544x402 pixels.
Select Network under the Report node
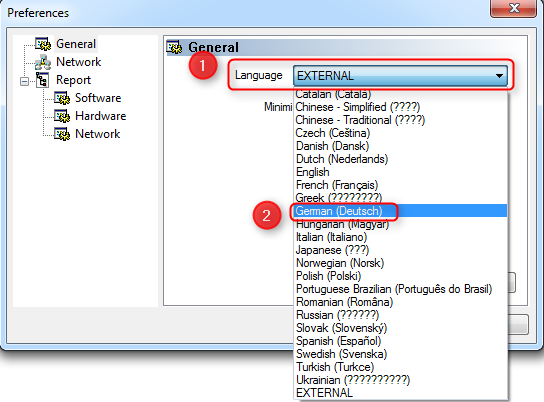97,134
